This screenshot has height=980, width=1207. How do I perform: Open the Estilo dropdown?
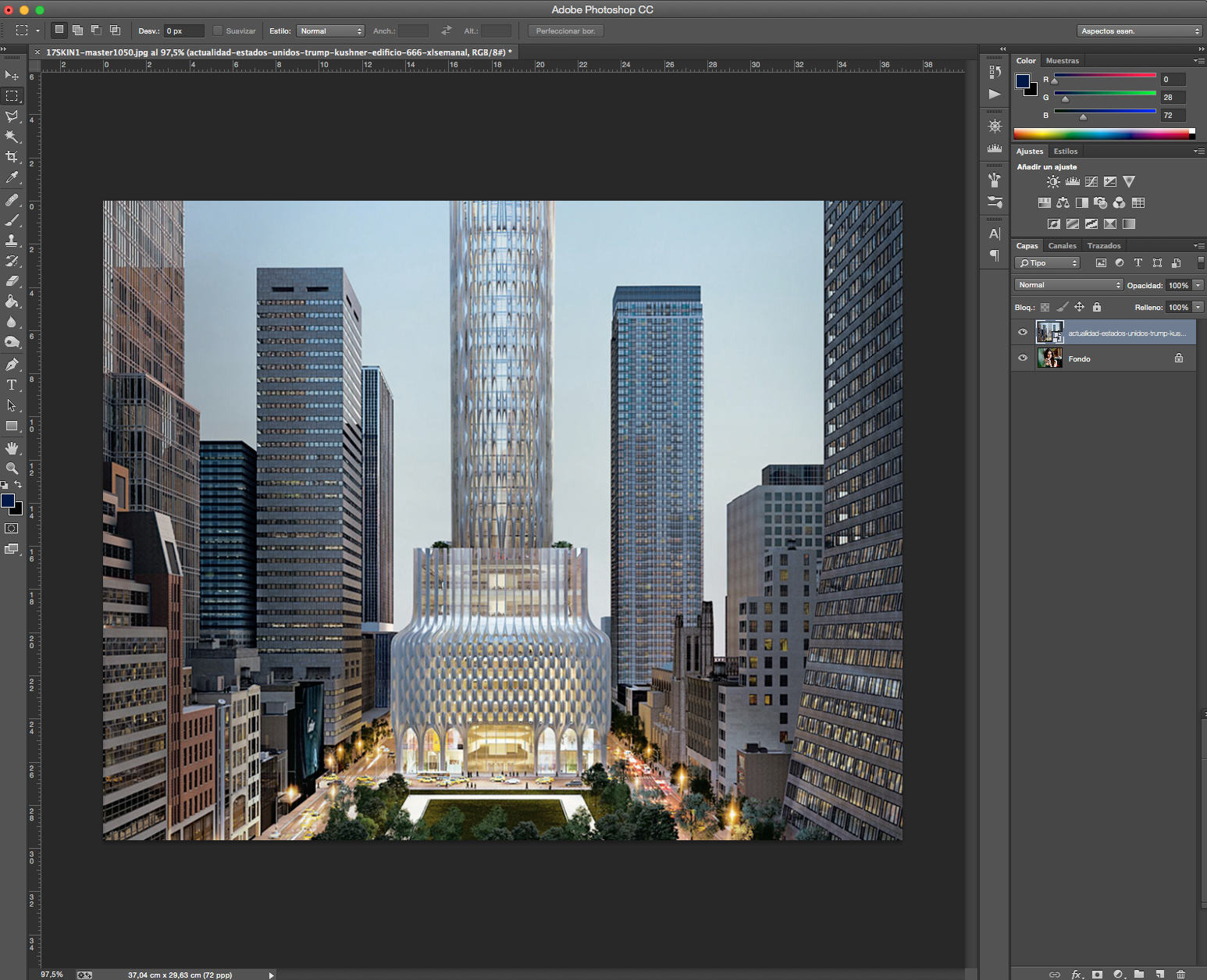[x=331, y=31]
